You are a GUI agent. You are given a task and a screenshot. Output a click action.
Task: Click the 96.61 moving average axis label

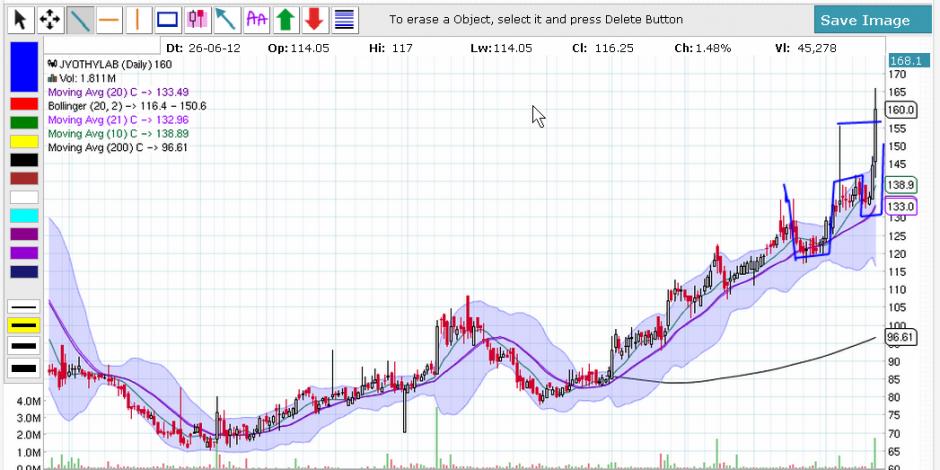pyautogui.click(x=902, y=338)
